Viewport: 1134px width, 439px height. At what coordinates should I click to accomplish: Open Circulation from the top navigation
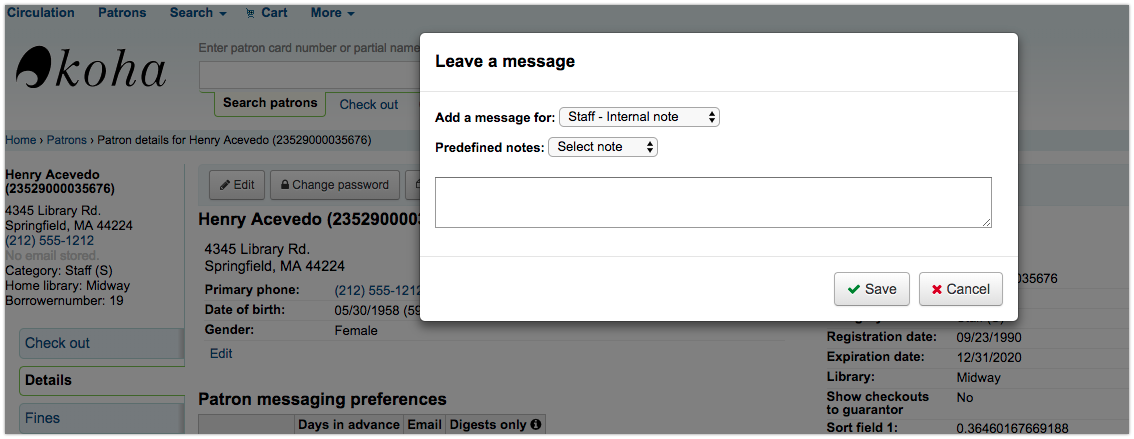[x=41, y=13]
